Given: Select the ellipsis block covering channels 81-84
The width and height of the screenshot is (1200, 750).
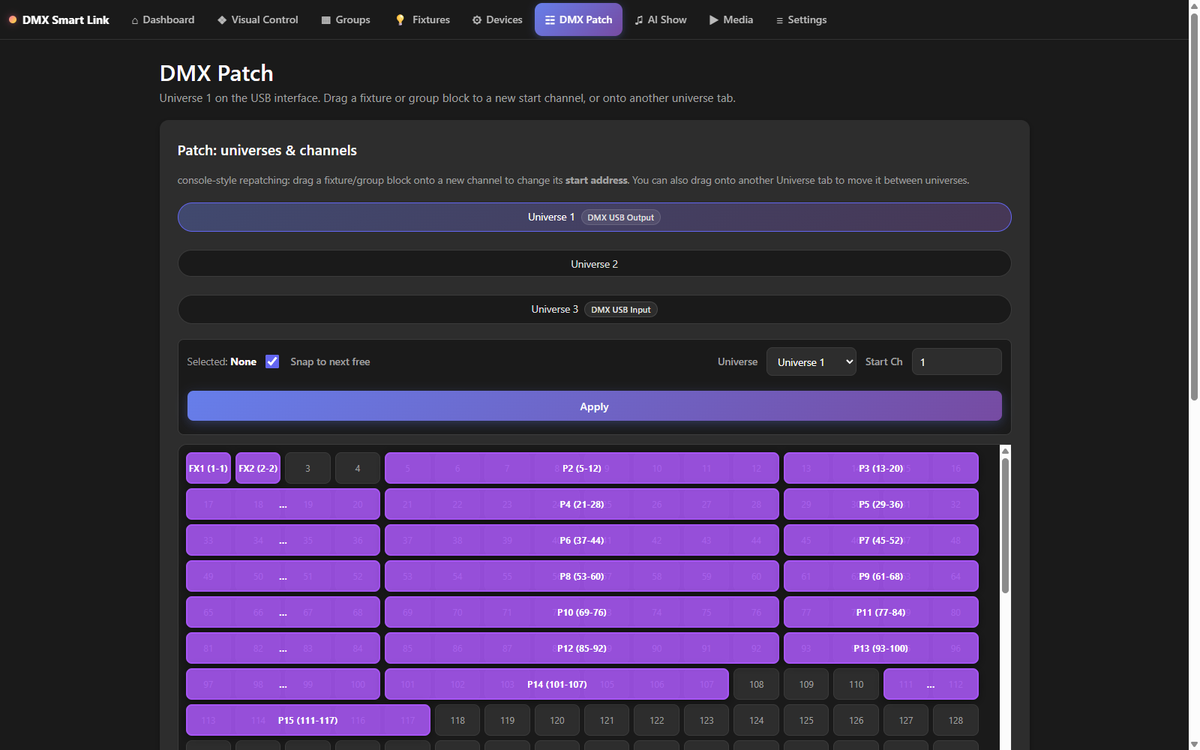Looking at the screenshot, I should pyautogui.click(x=283, y=648).
